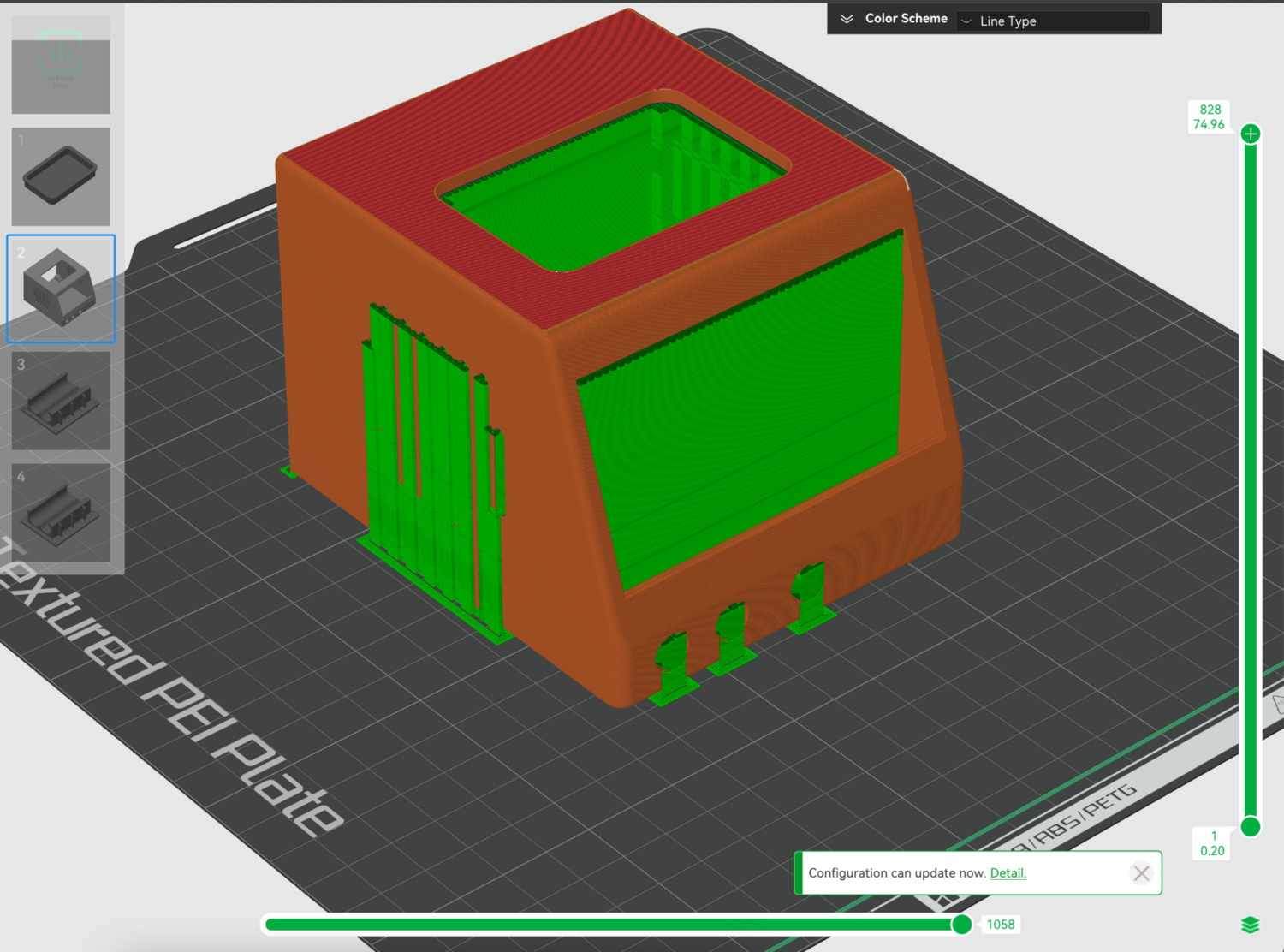Click the middle of the vertical layer slider track
The image size is (1284, 952).
(x=1251, y=479)
